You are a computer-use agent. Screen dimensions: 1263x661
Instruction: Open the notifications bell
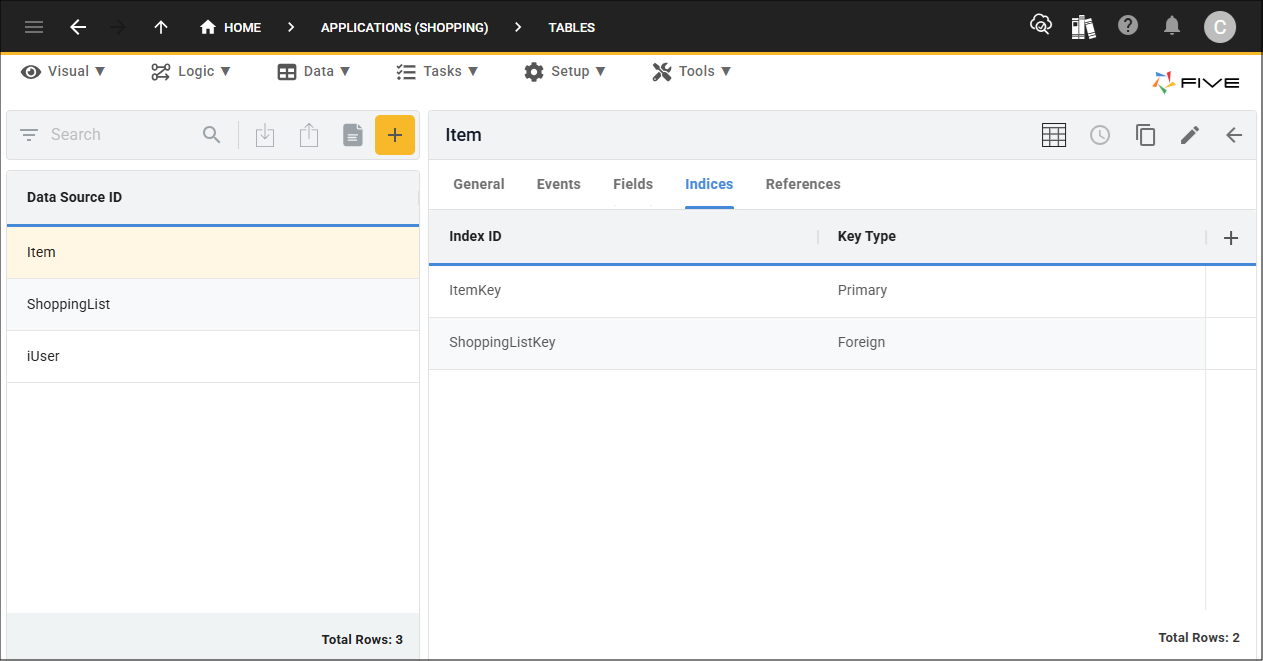1172,26
